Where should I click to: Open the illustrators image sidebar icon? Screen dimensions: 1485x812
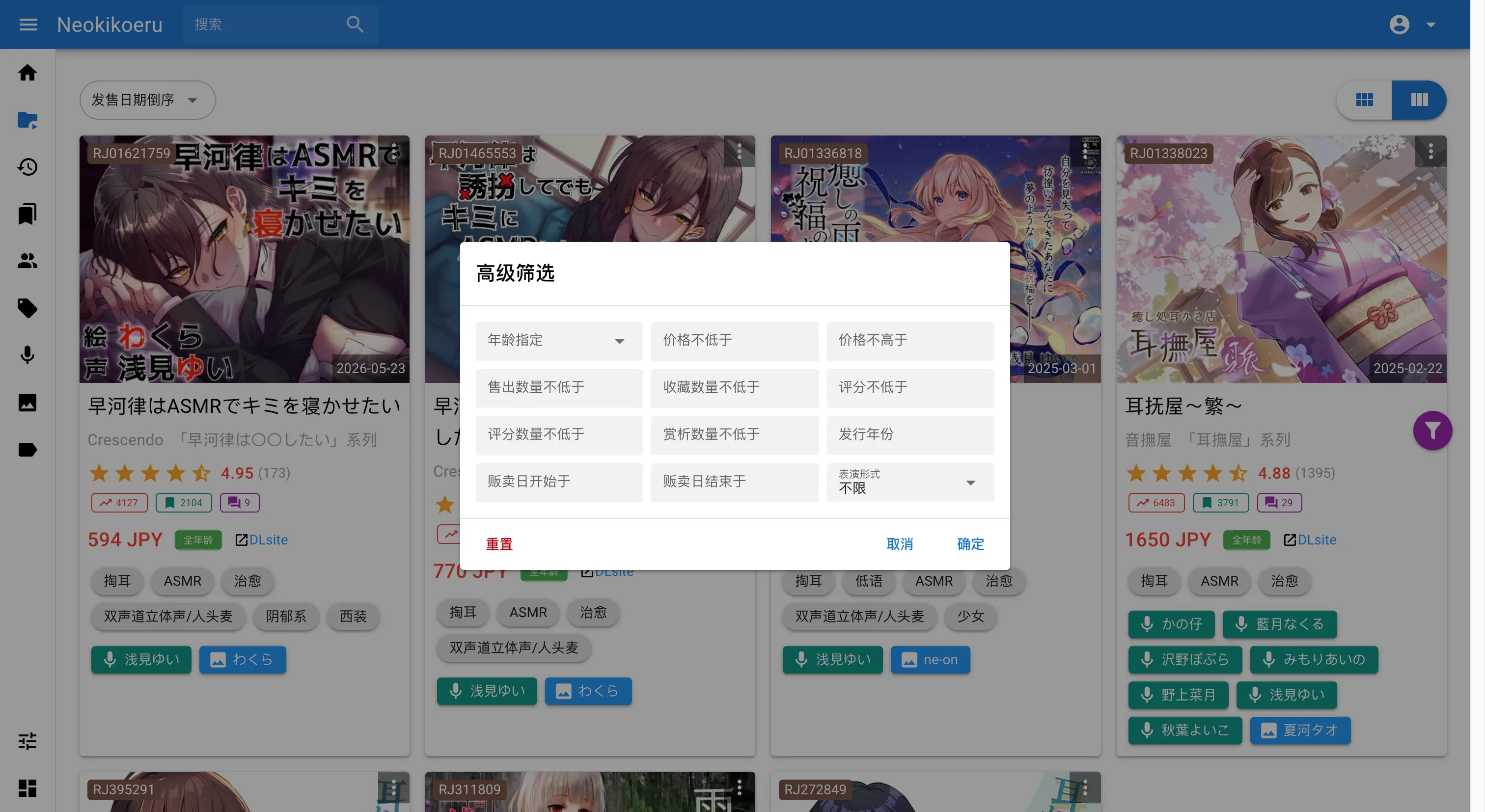click(27, 402)
